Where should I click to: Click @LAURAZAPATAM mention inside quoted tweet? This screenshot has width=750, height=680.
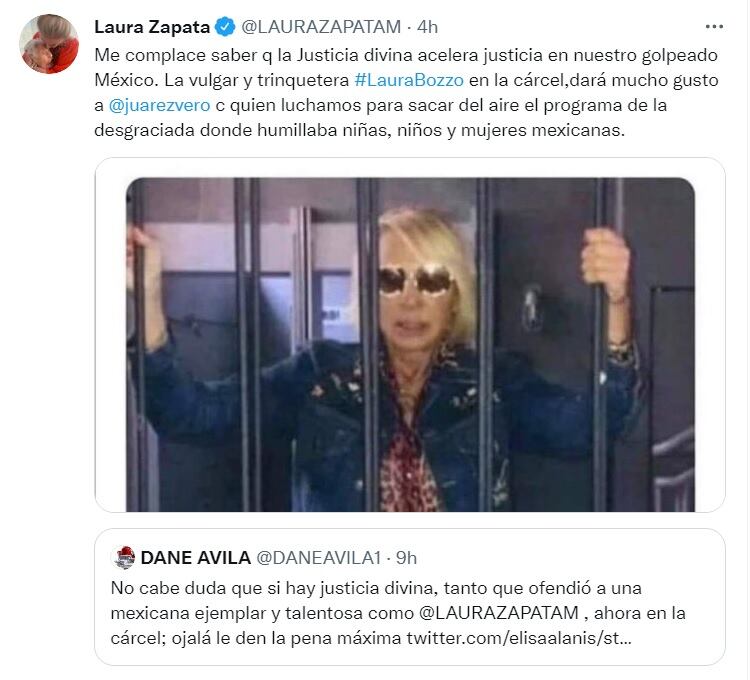point(499,613)
